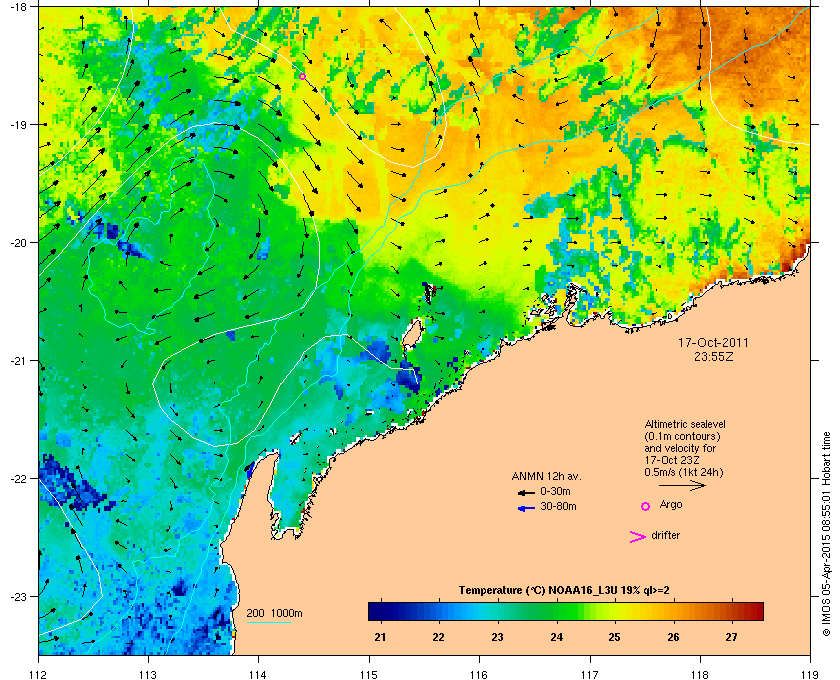The width and height of the screenshot is (840, 680).
Task: Click the longitude axis label 113
Action: tap(148, 675)
